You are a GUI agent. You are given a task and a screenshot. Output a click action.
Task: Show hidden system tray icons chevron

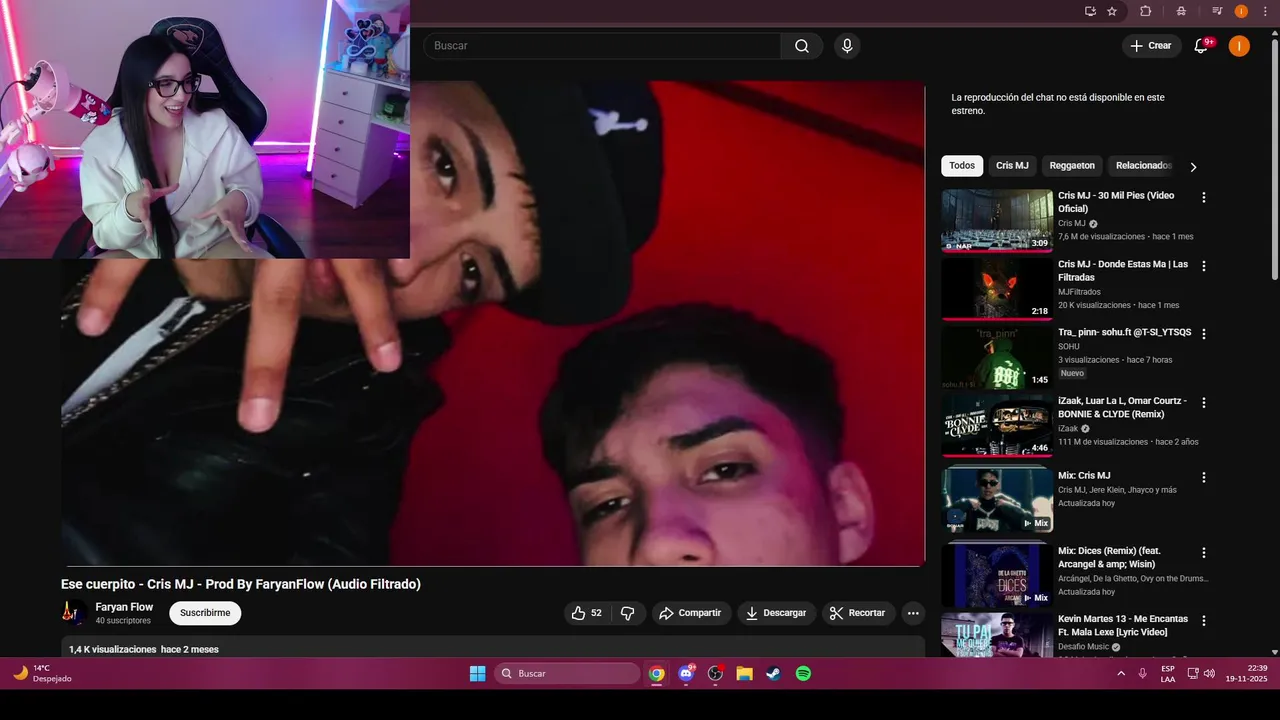point(1120,674)
